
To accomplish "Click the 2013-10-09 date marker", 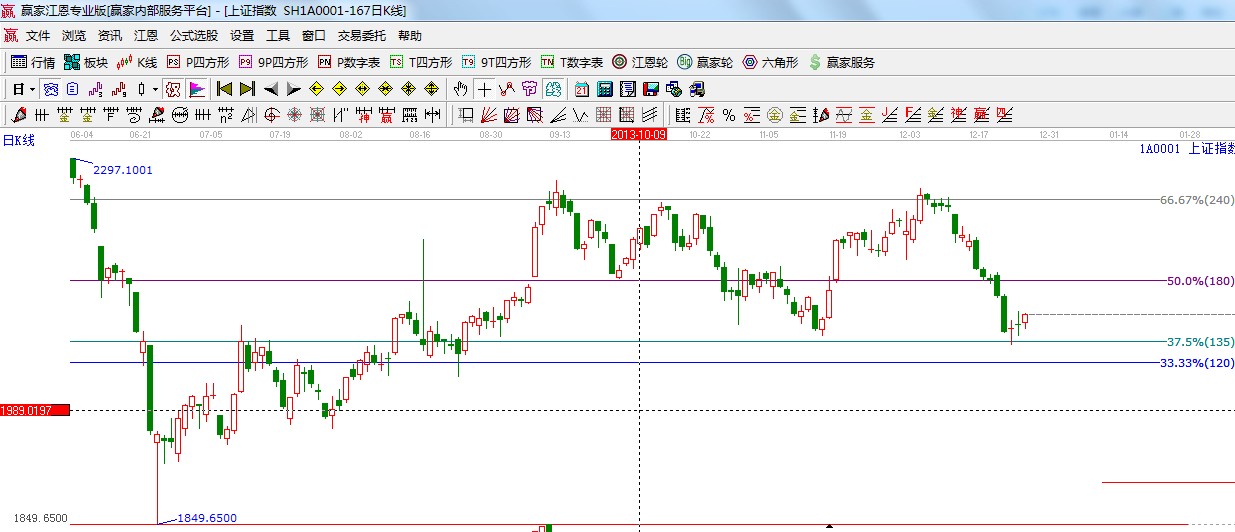I will pyautogui.click(x=638, y=133).
